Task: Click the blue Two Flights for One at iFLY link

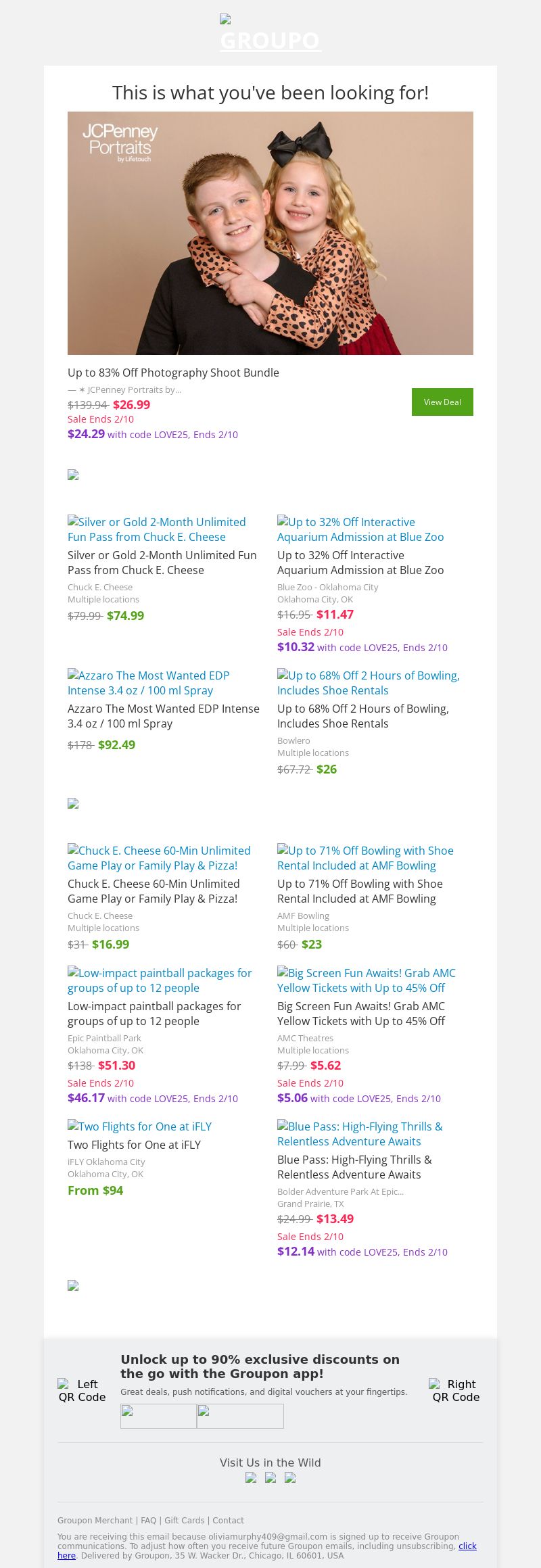Action: click(x=140, y=1126)
